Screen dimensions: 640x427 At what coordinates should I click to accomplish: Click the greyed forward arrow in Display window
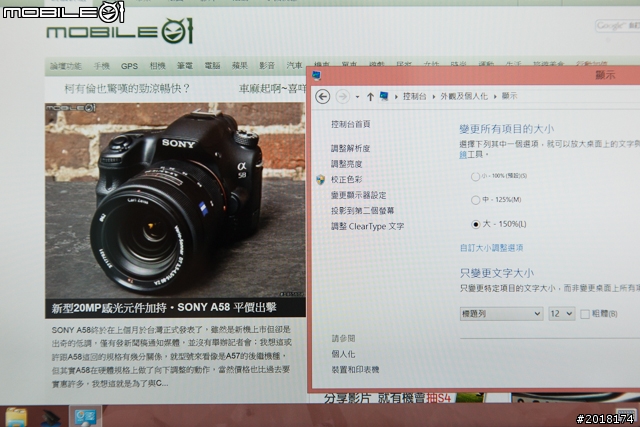coord(342,97)
